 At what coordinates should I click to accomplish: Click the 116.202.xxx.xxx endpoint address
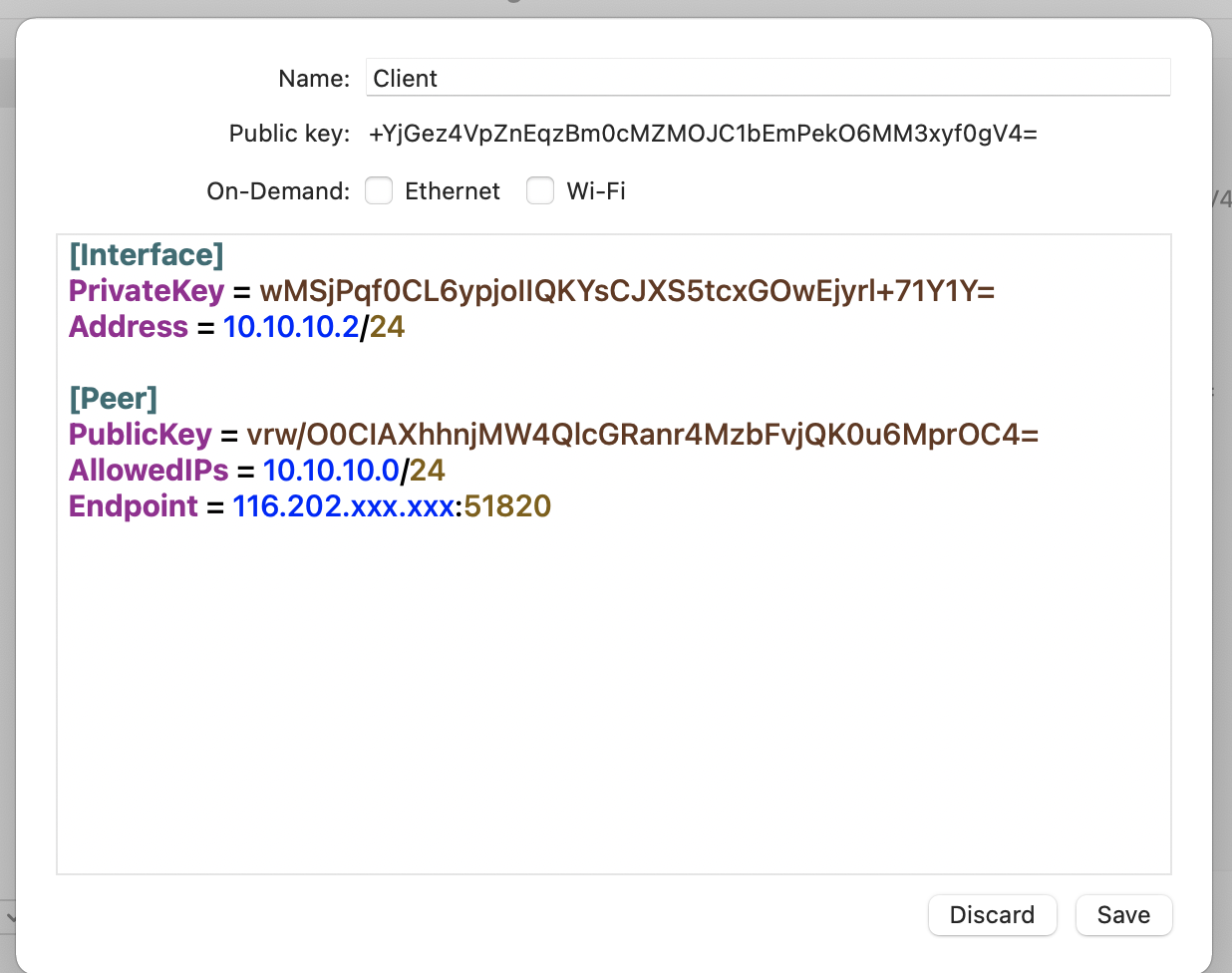click(x=344, y=506)
